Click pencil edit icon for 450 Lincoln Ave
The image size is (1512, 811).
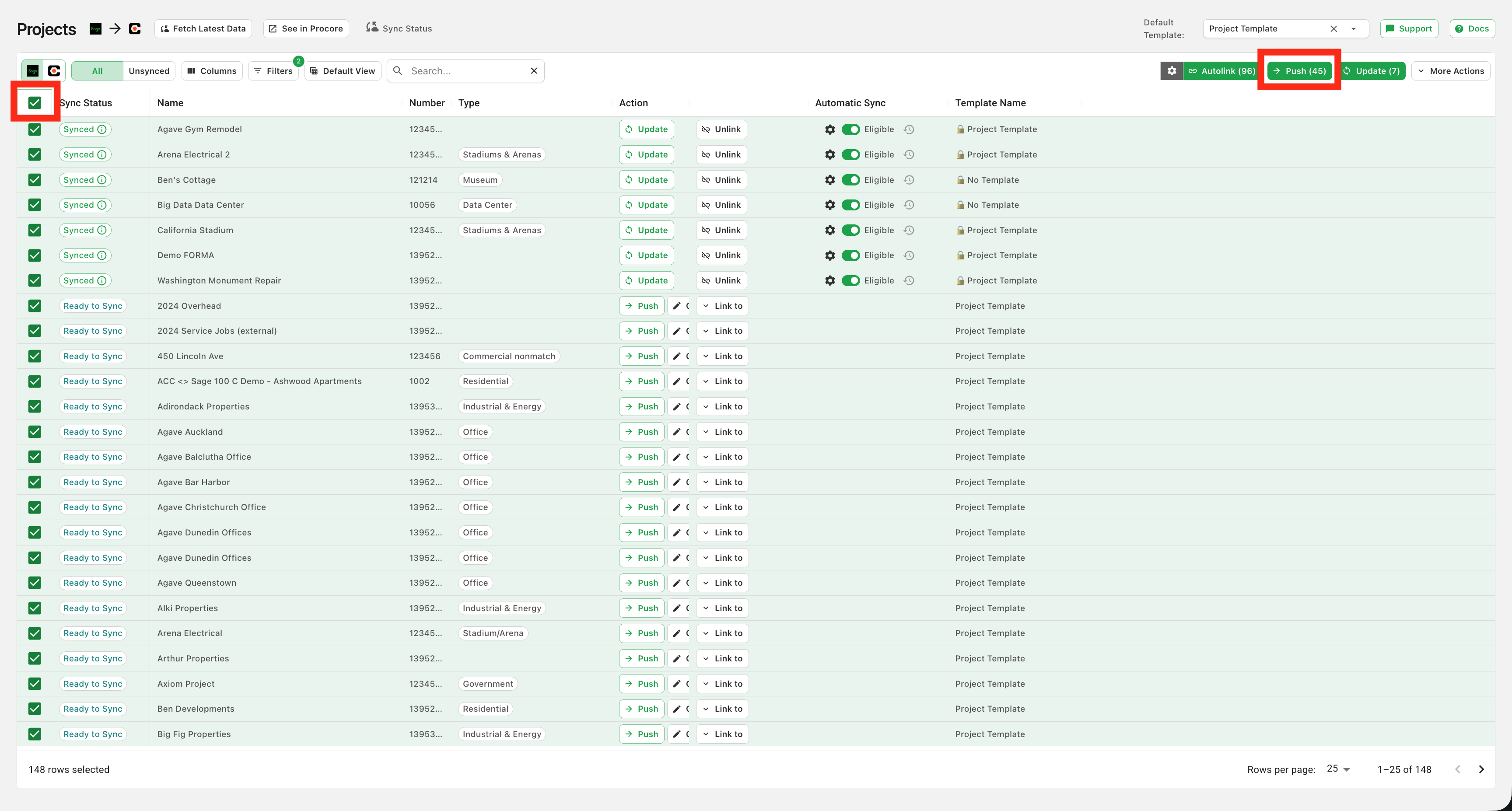(677, 356)
